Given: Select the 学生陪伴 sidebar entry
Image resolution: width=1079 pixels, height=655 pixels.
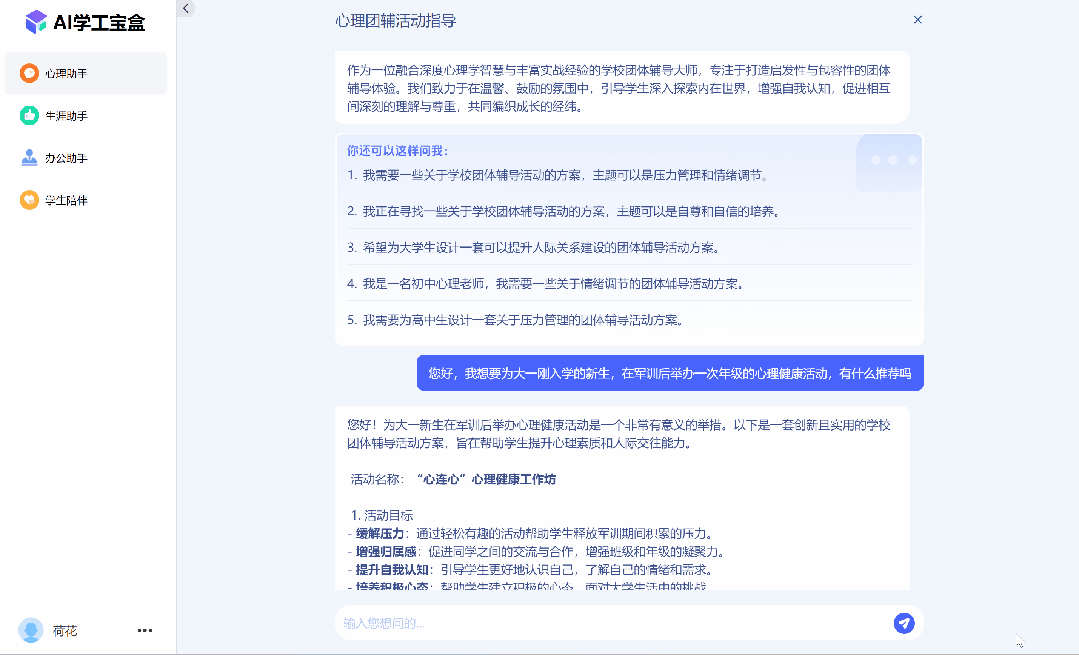Looking at the screenshot, I should (66, 200).
